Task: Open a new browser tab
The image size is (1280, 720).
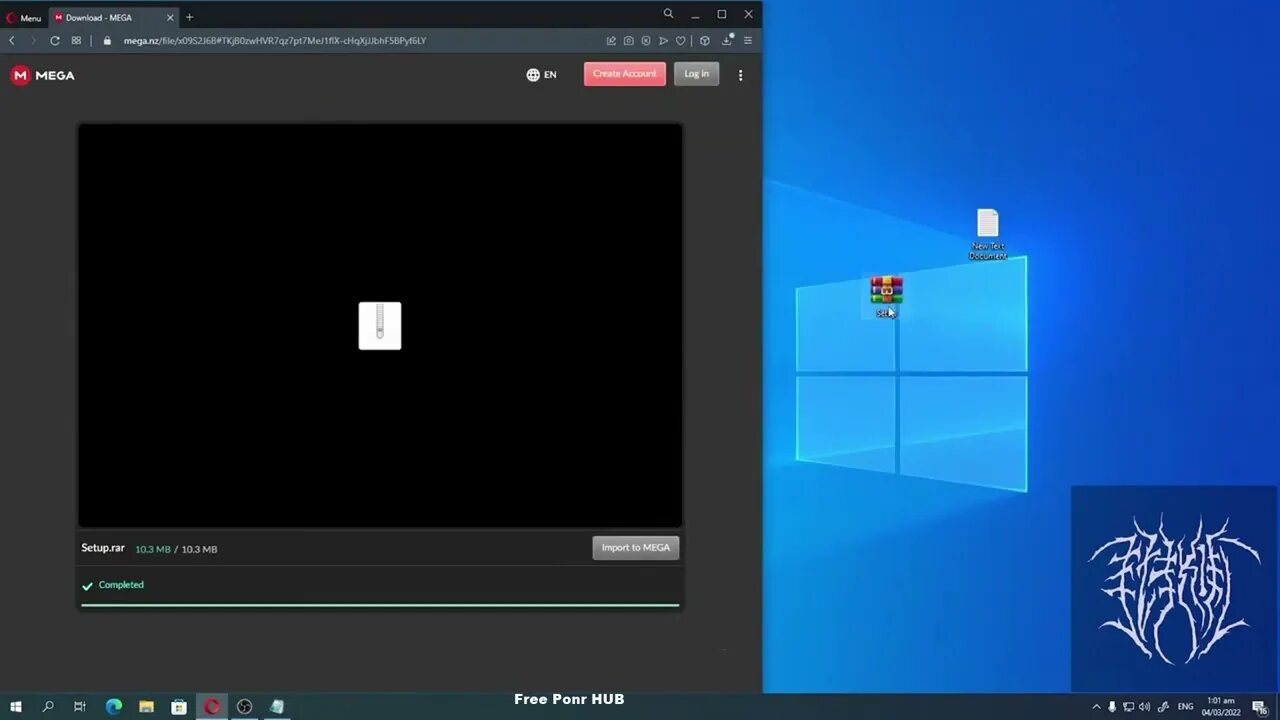Action: pyautogui.click(x=190, y=17)
